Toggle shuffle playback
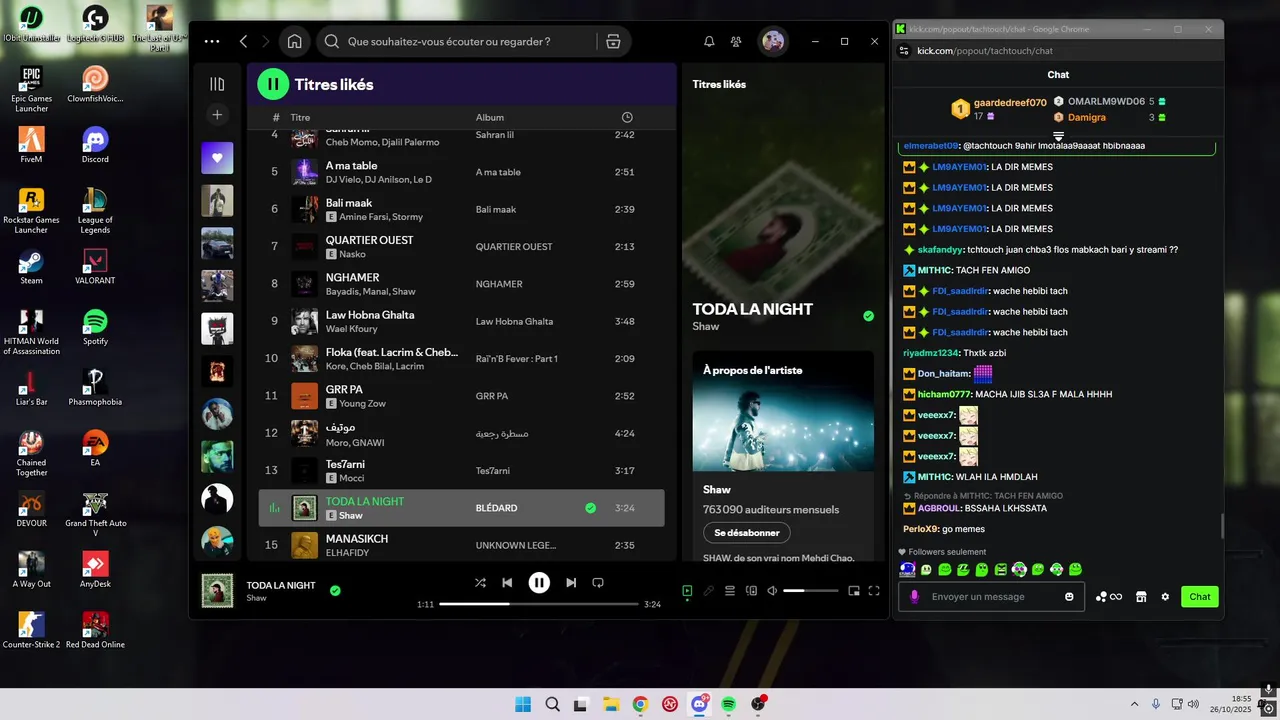Image resolution: width=1280 pixels, height=720 pixels. (x=480, y=582)
